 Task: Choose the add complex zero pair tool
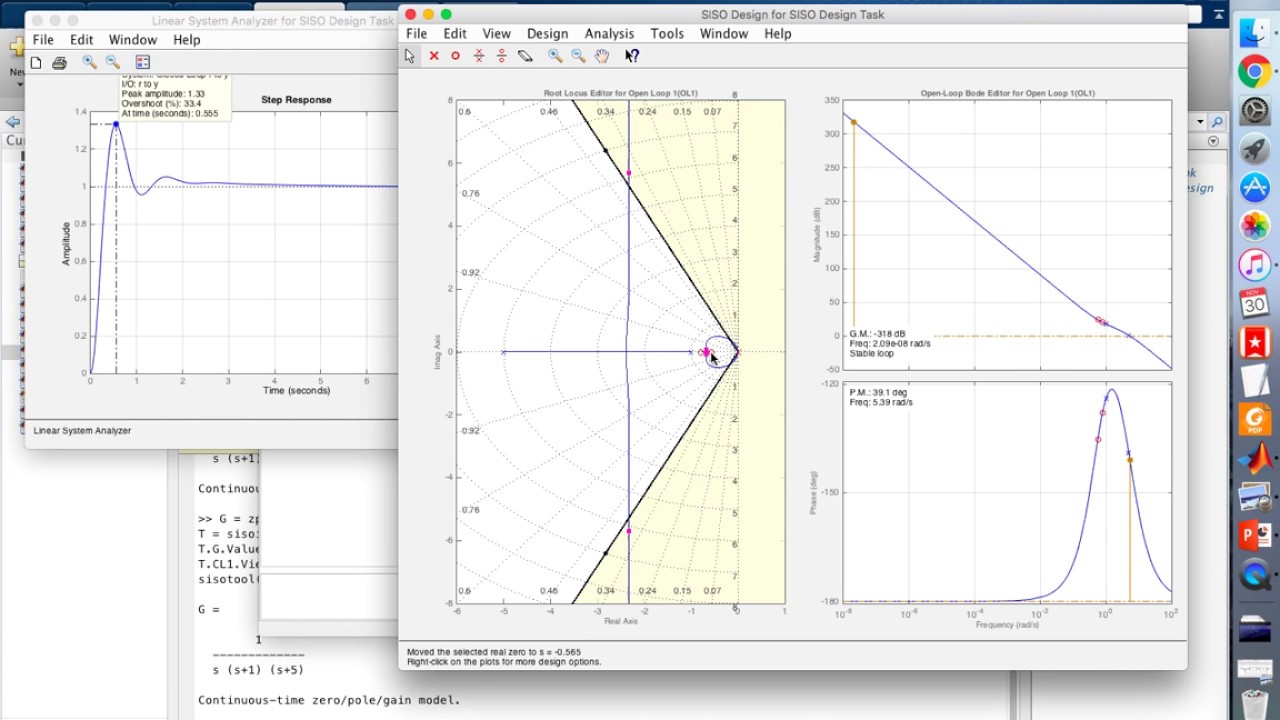click(501, 56)
